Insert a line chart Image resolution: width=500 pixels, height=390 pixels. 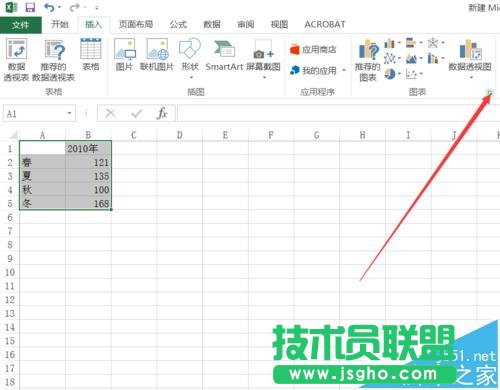390,59
